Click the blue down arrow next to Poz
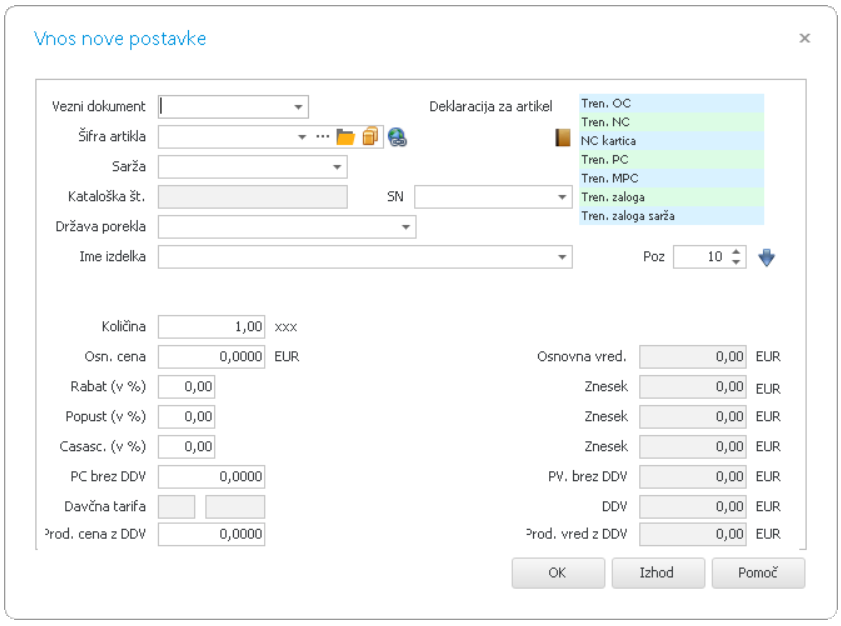 pyautogui.click(x=766, y=257)
